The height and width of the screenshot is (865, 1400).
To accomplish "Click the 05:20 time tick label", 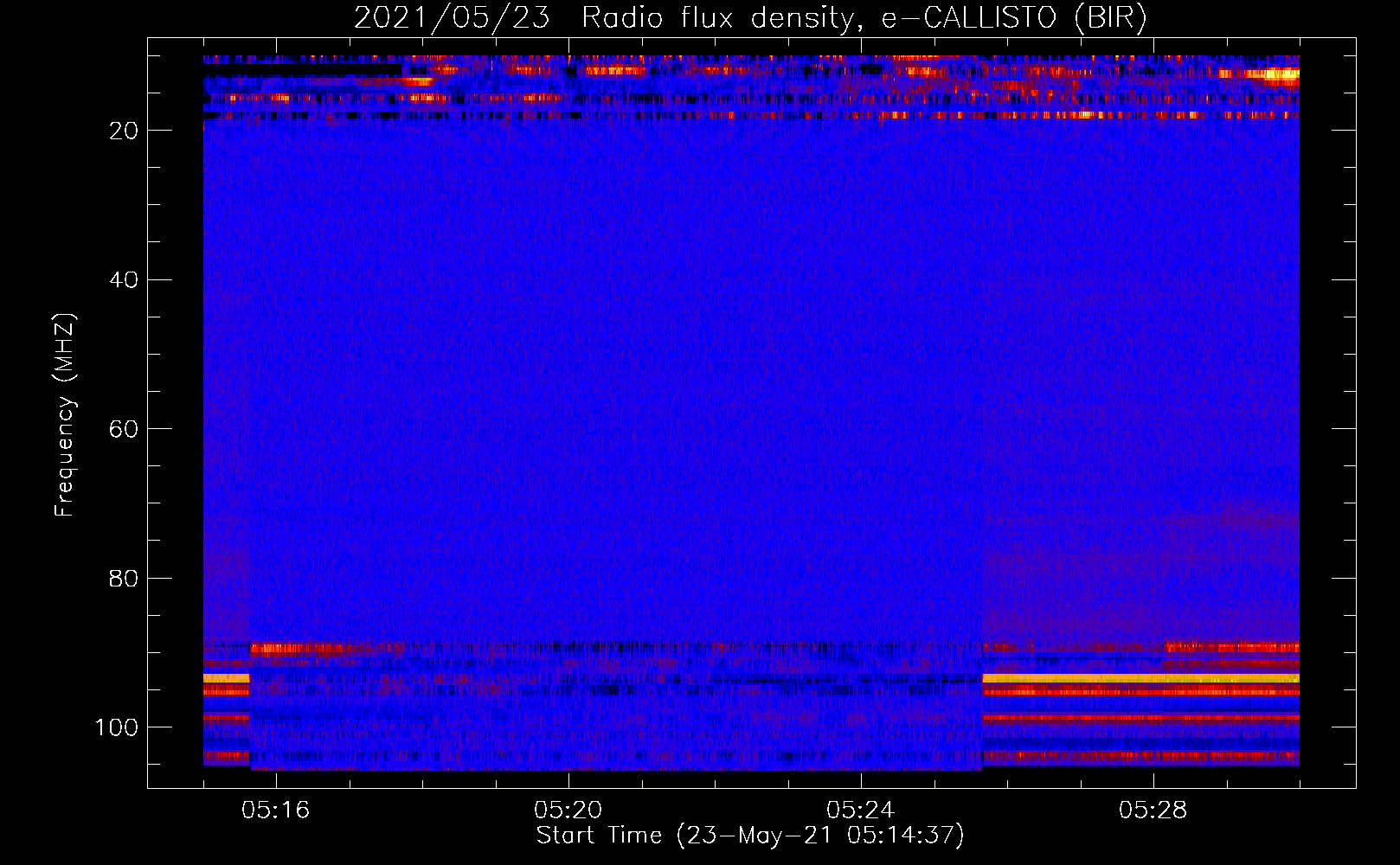I will point(568,811).
